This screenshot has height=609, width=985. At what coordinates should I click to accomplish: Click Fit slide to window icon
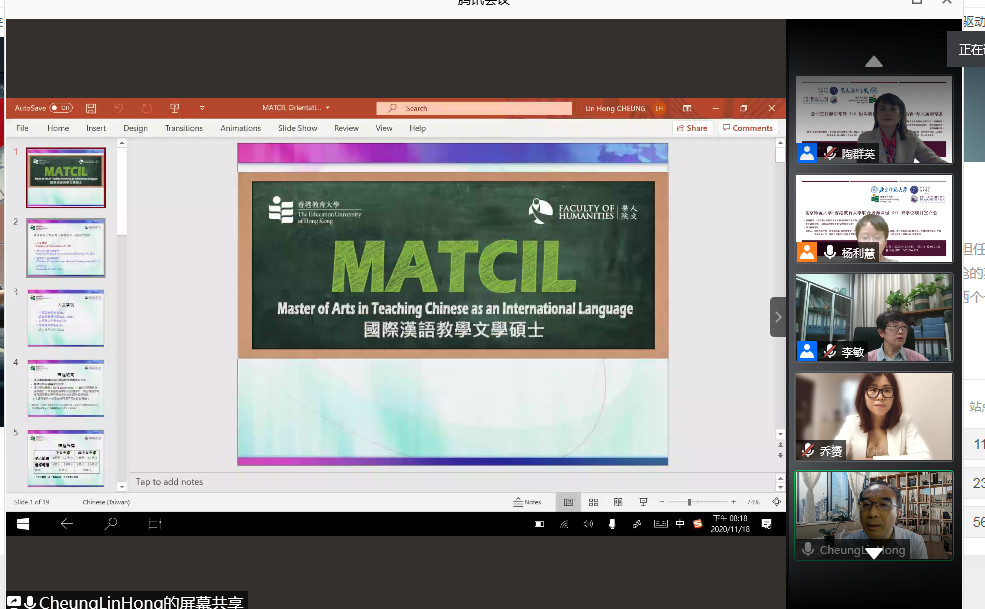(x=776, y=502)
